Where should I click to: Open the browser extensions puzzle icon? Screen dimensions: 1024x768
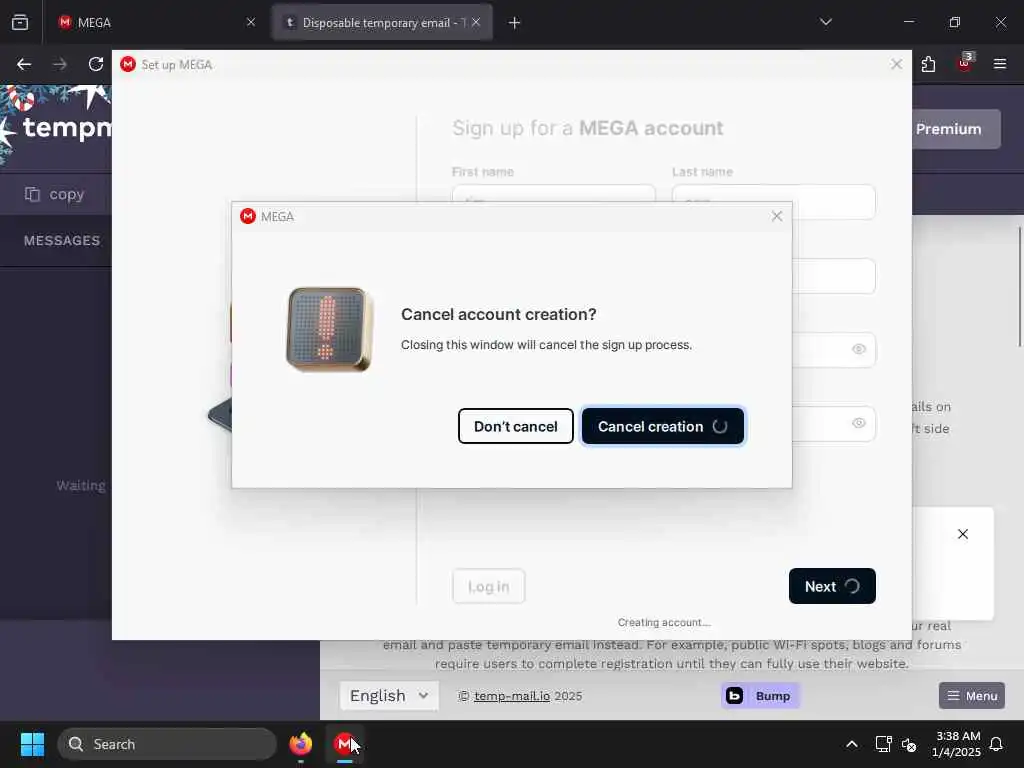click(928, 64)
